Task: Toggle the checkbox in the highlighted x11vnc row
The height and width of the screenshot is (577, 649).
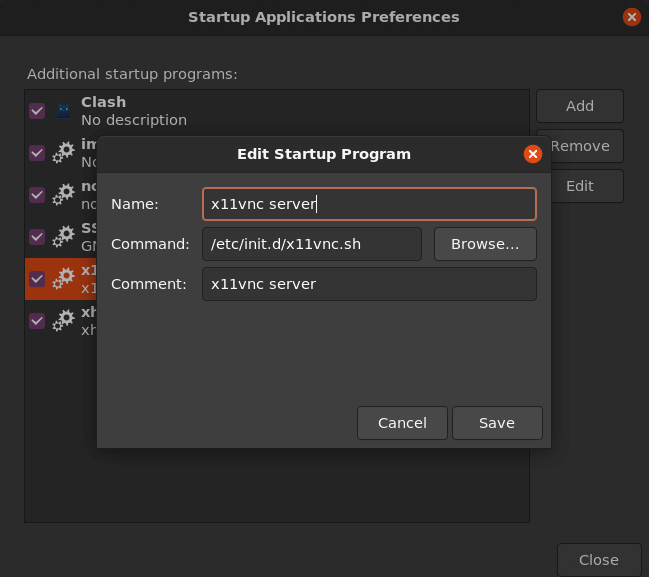Action: (x=37, y=279)
